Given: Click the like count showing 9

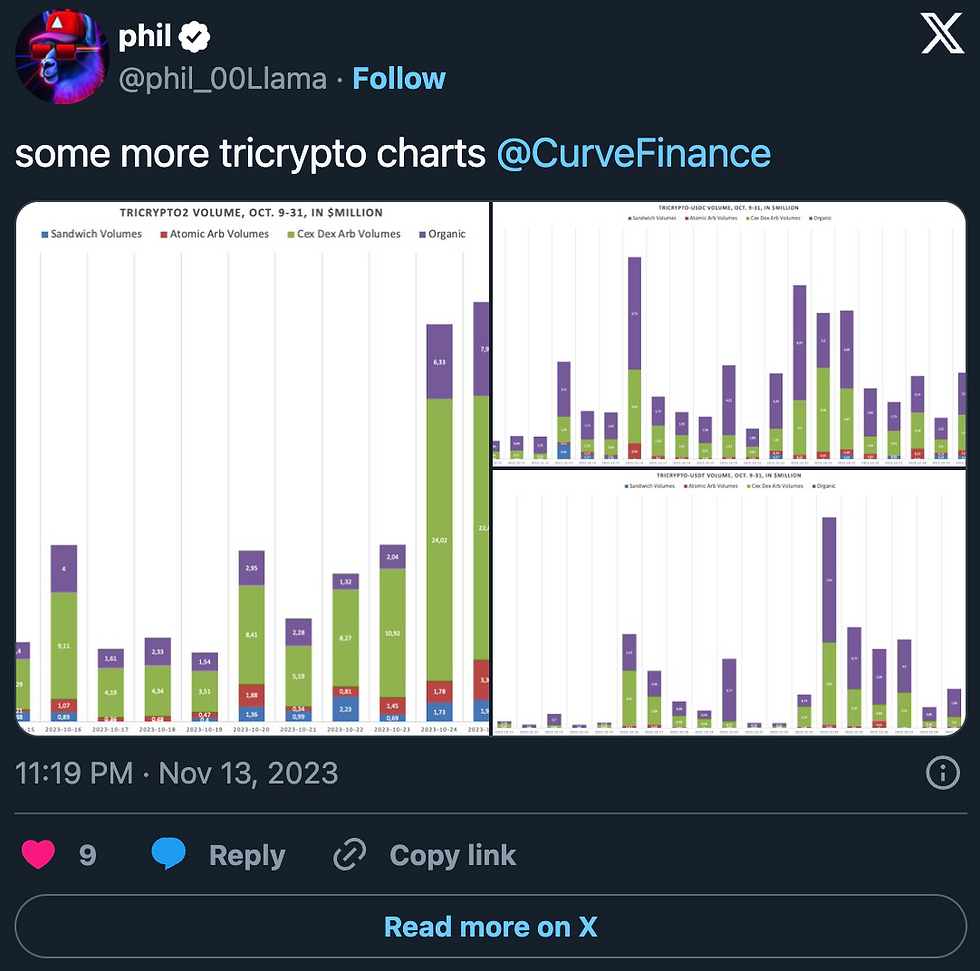Looking at the screenshot, I should (x=88, y=854).
